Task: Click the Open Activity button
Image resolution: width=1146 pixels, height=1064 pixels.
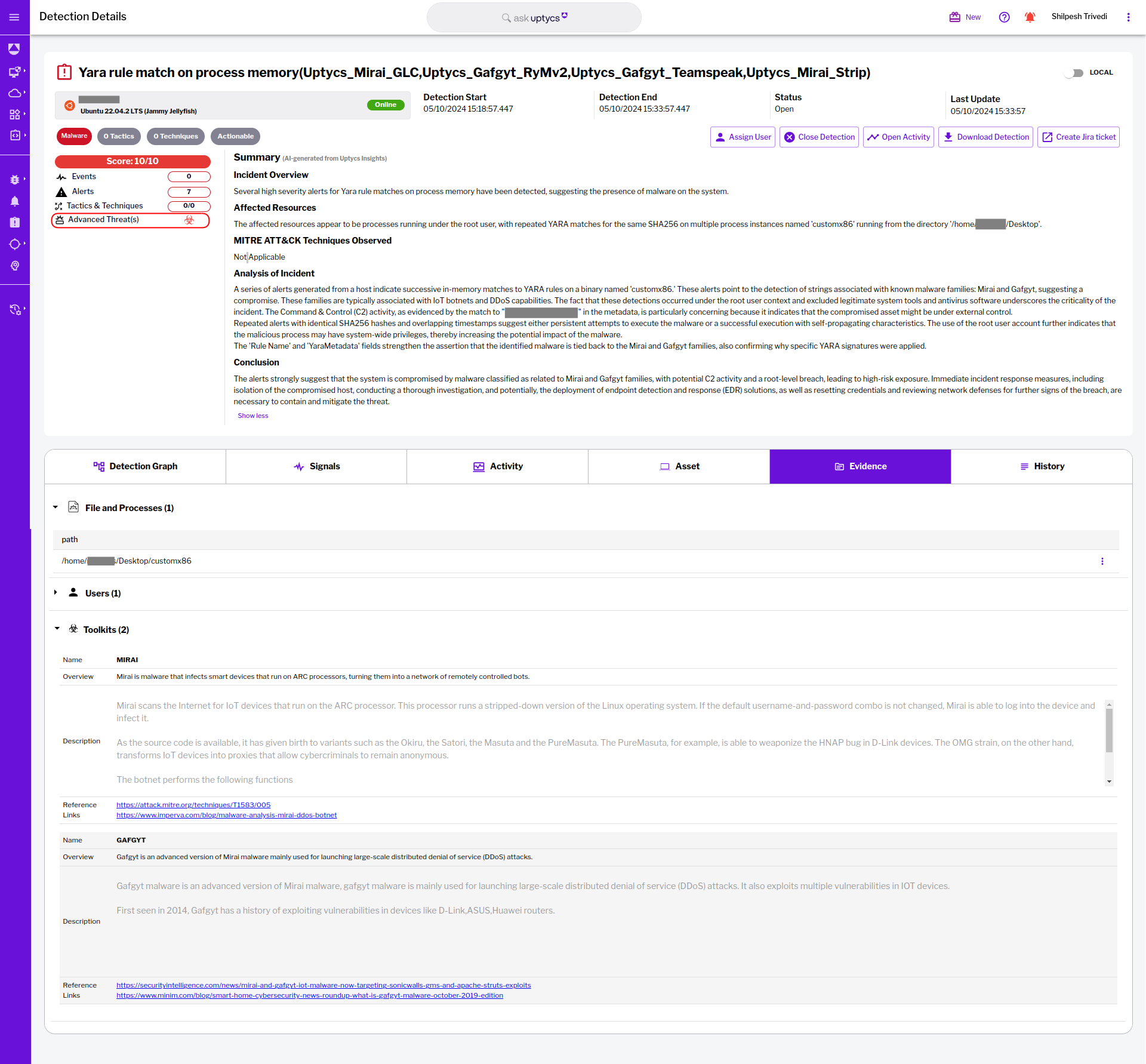Action: 898,137
